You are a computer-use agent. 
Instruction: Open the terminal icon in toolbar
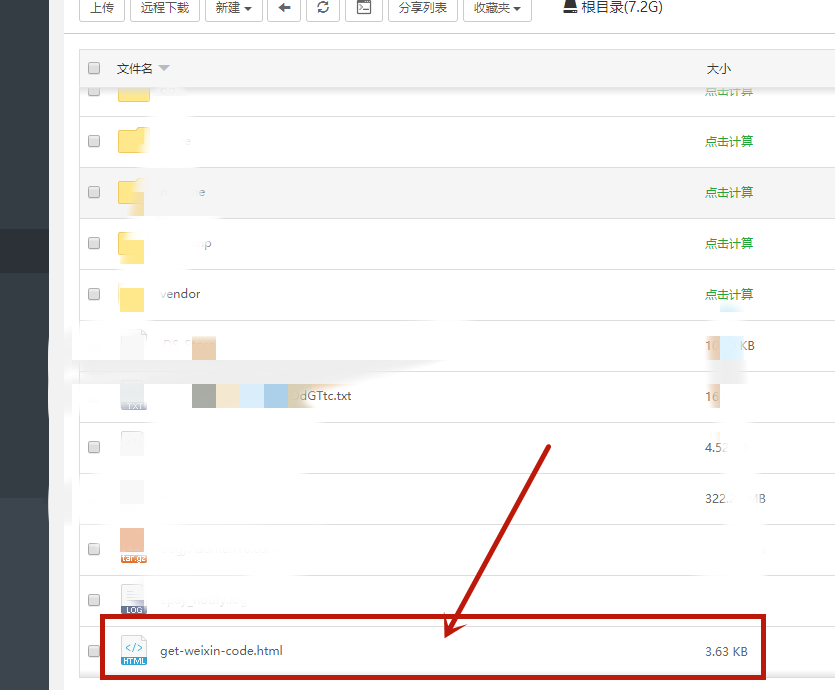364,8
